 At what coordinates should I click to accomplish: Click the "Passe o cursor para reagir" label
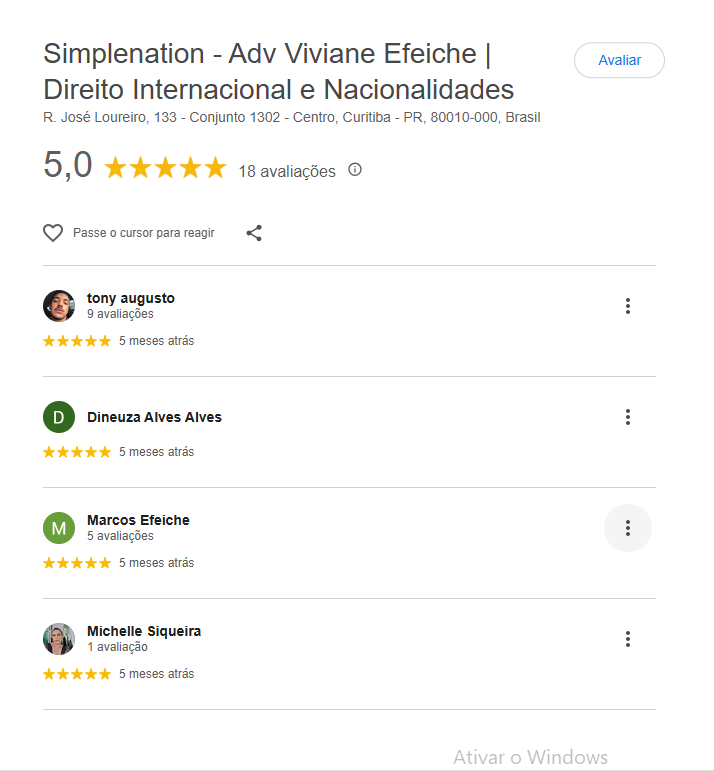click(x=144, y=233)
